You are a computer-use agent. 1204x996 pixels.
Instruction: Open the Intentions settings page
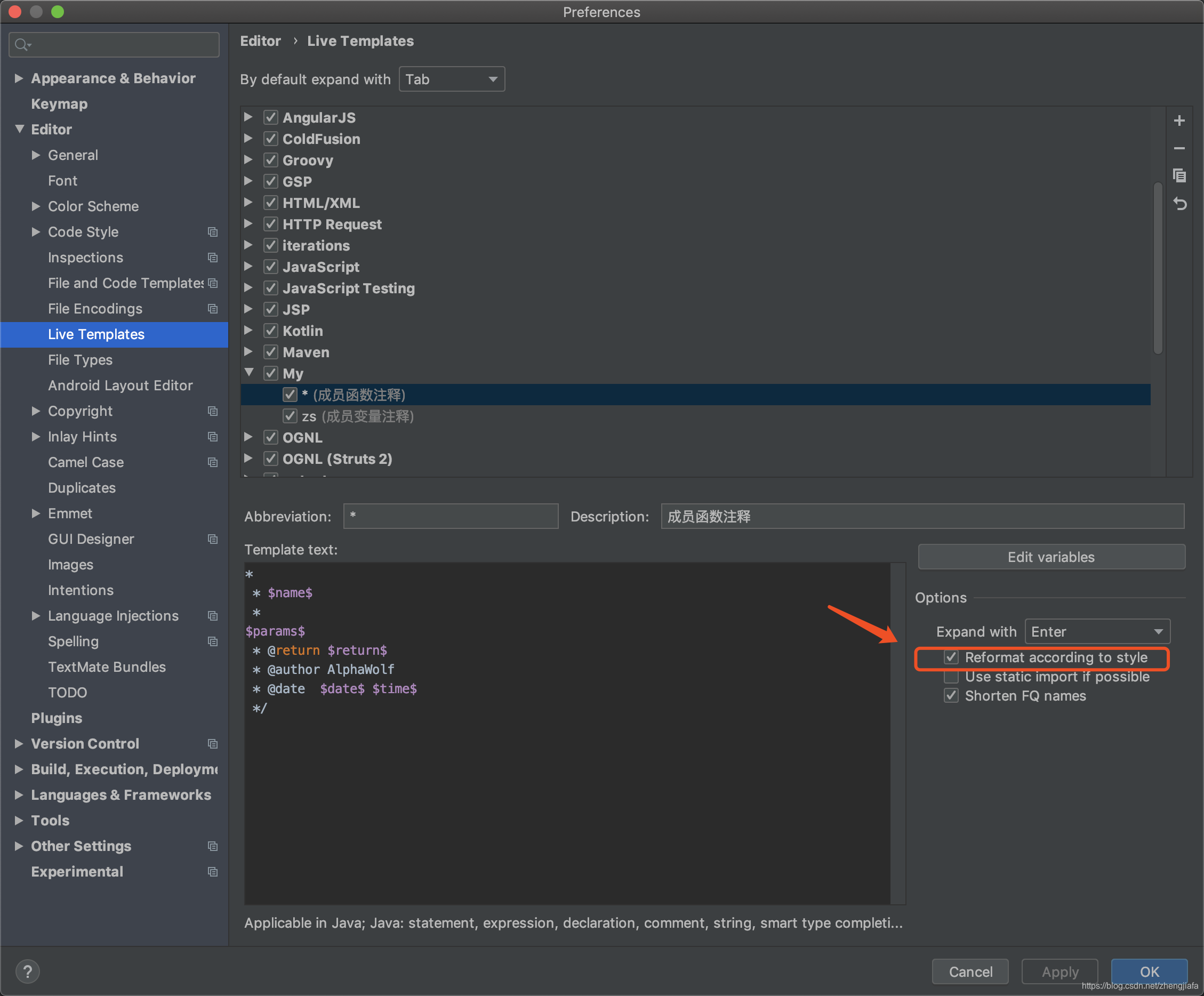81,590
